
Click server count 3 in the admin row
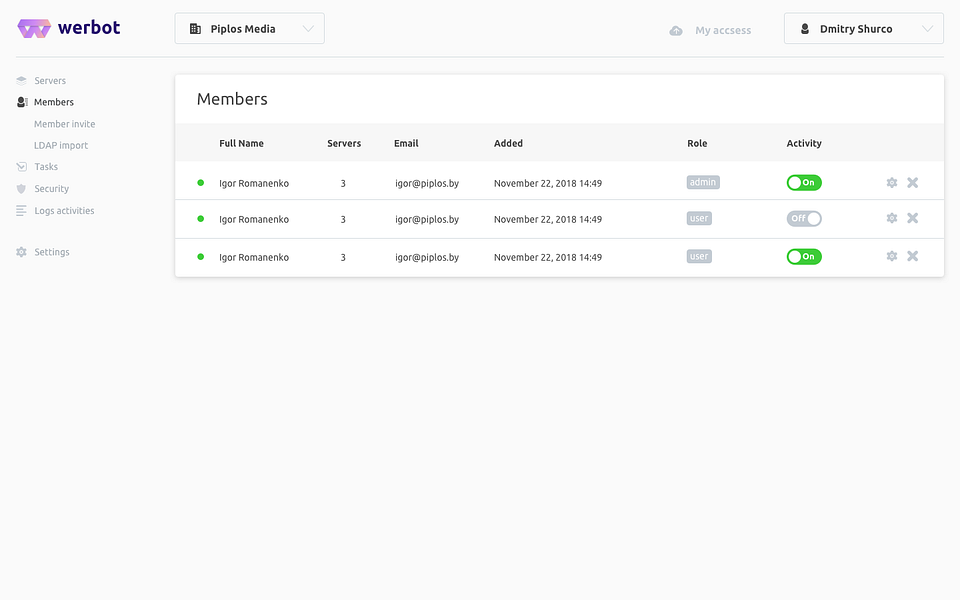click(x=343, y=183)
